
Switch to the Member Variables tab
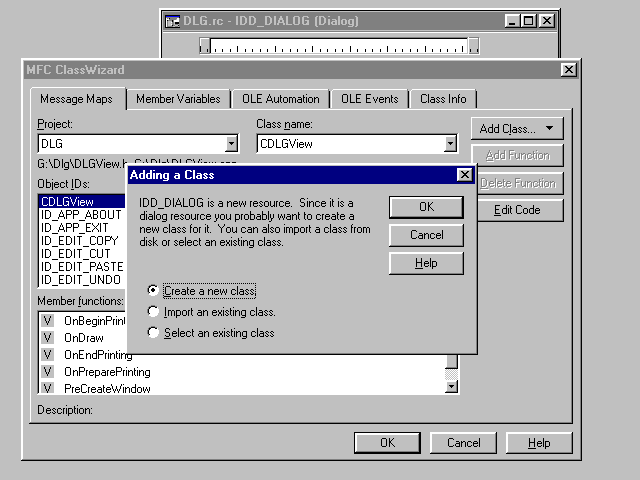pyautogui.click(x=178, y=99)
